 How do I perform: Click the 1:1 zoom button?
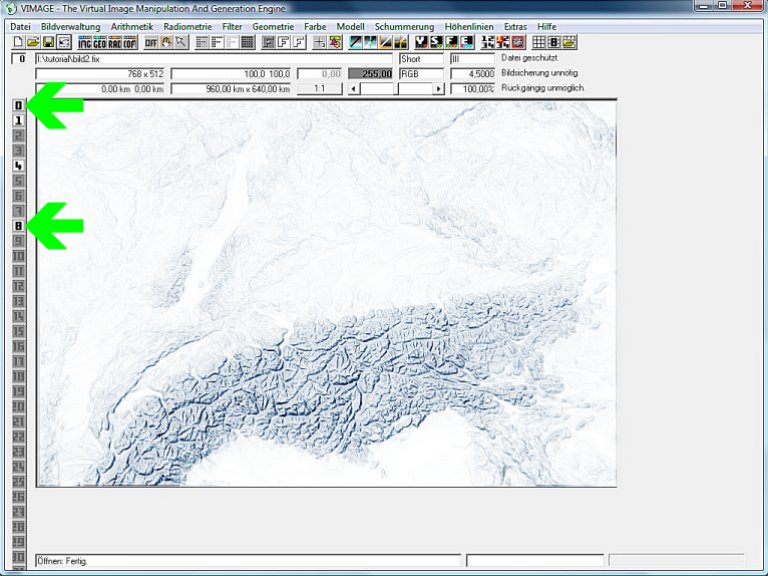tap(320, 89)
